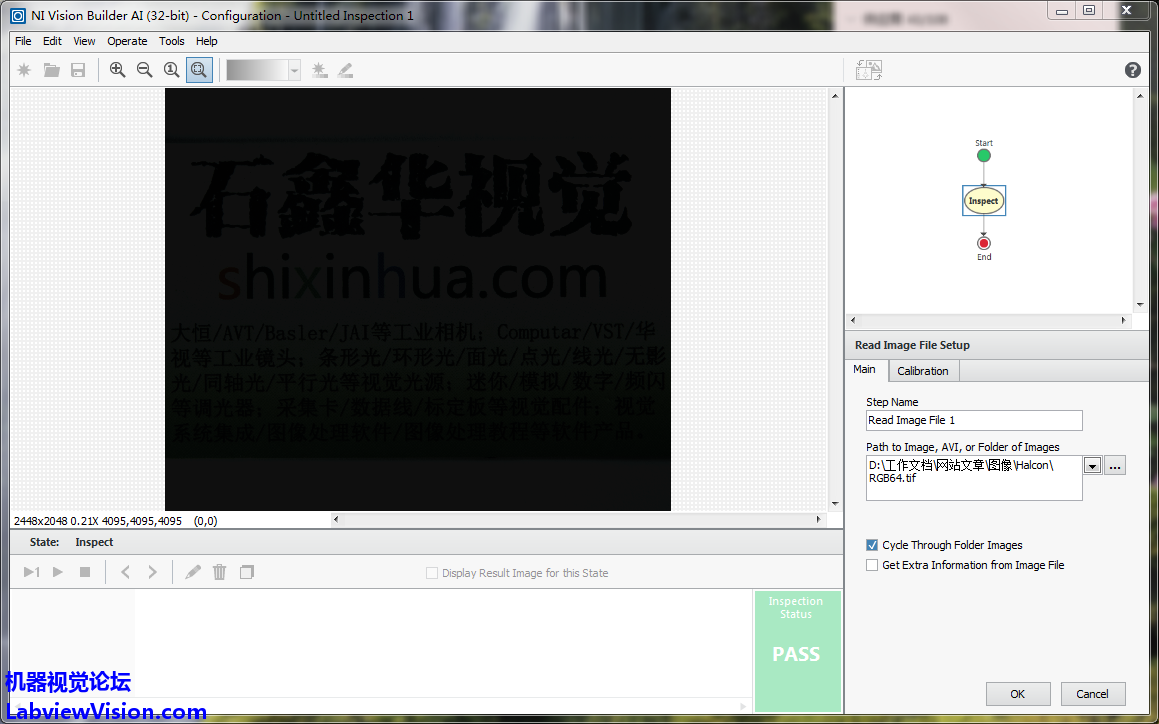
Task: Expand the image path history dropdown
Action: pos(1092,466)
